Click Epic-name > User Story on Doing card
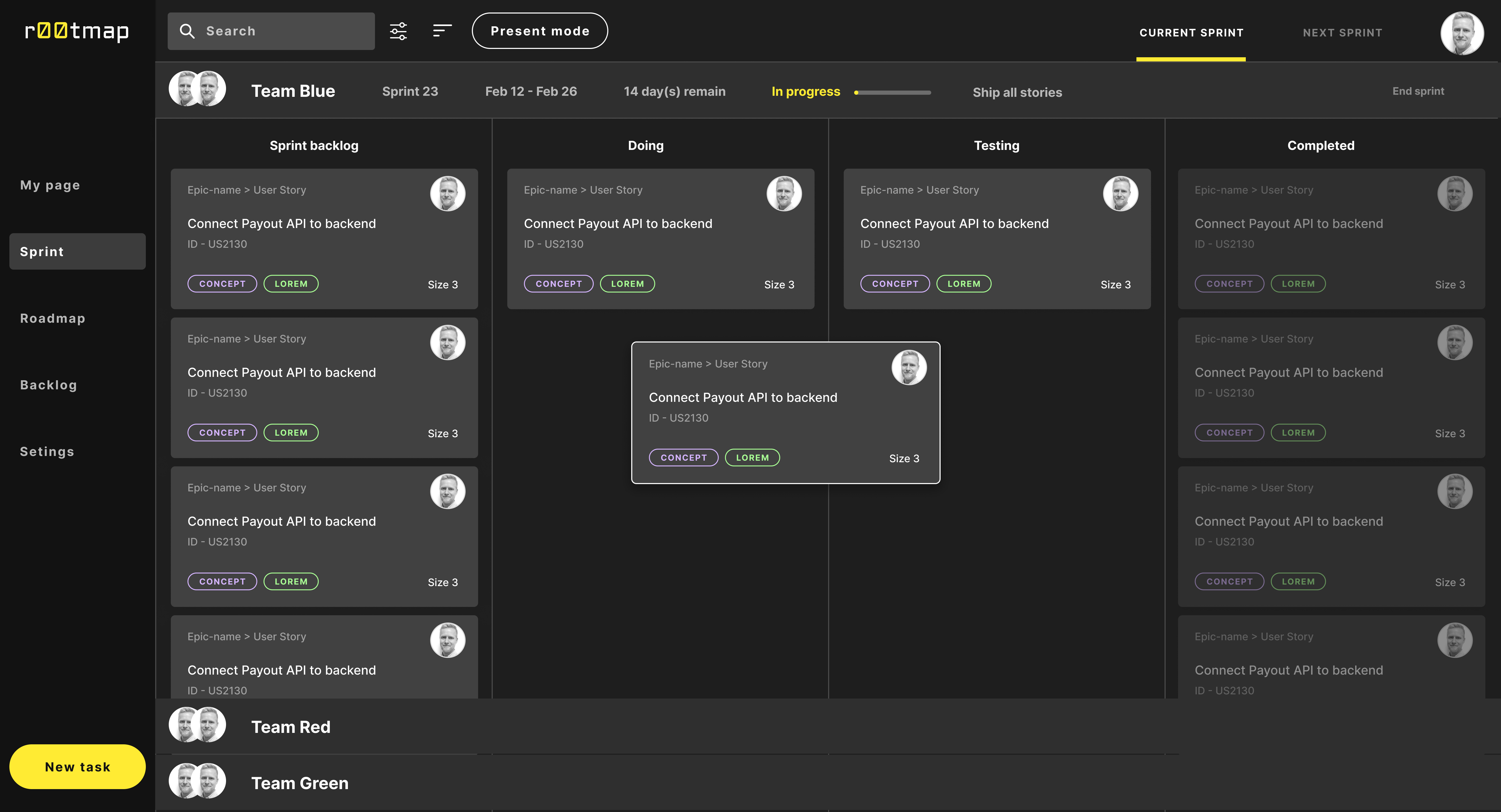The width and height of the screenshot is (1501, 812). tap(583, 190)
